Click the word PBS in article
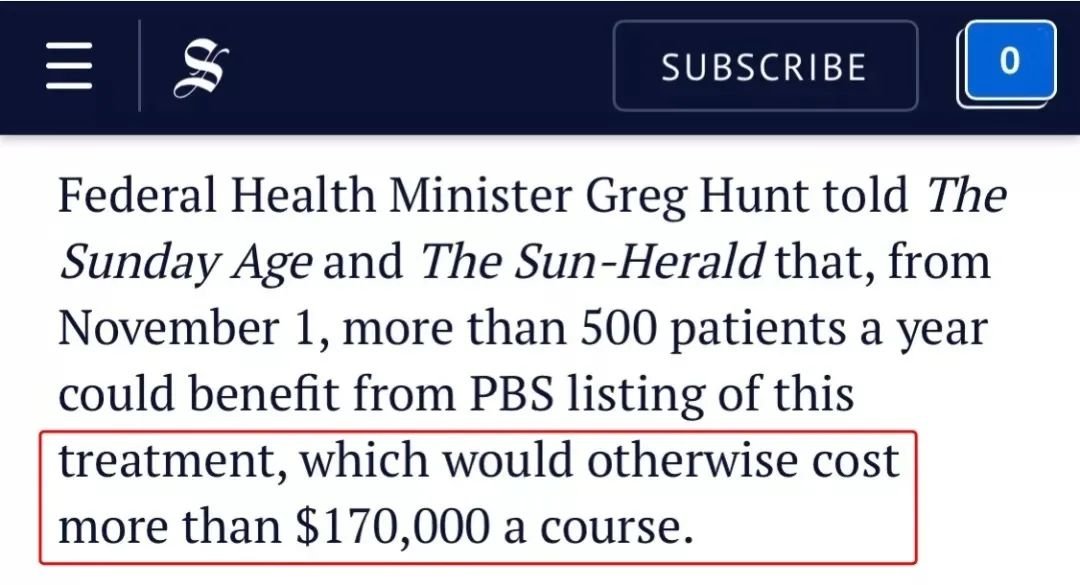Screen dimensions: 1080x585 point(512,394)
